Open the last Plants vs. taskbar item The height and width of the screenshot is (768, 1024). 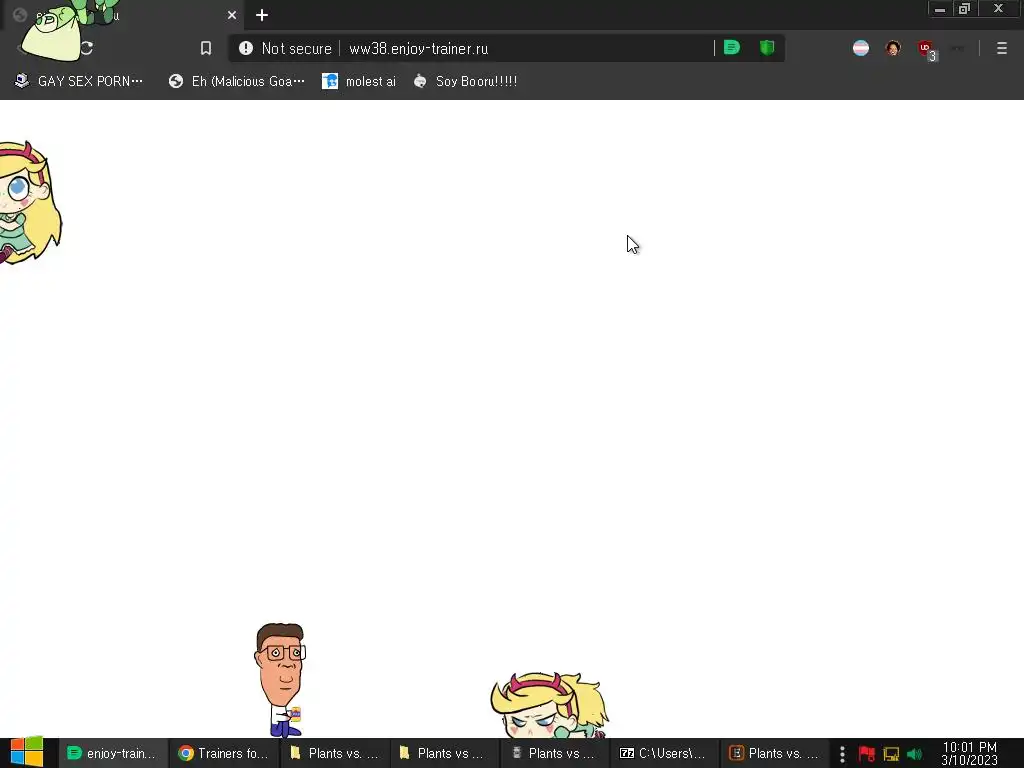[x=774, y=753]
